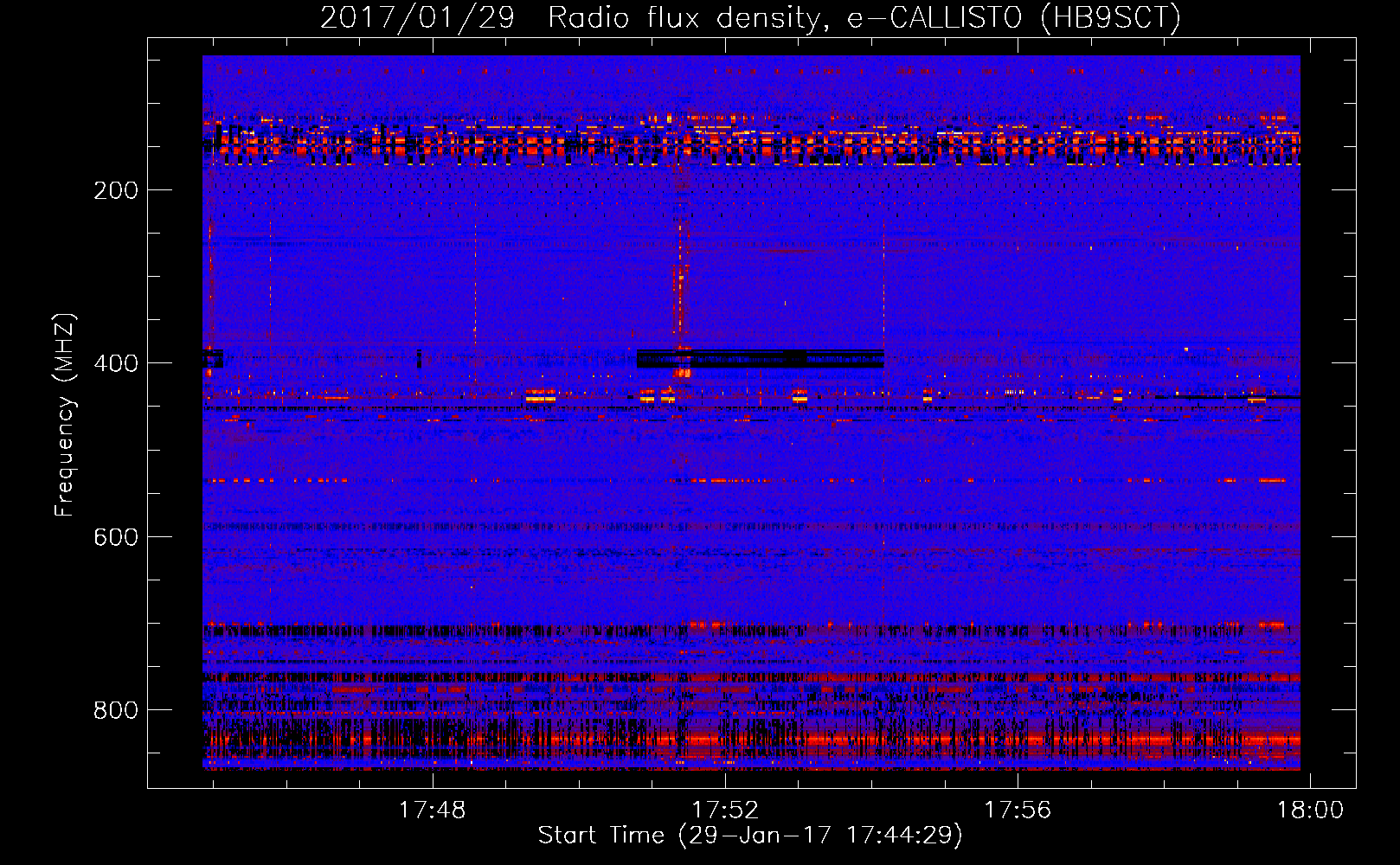
Task: Click the '17:52' time tick label
Action: click(725, 810)
